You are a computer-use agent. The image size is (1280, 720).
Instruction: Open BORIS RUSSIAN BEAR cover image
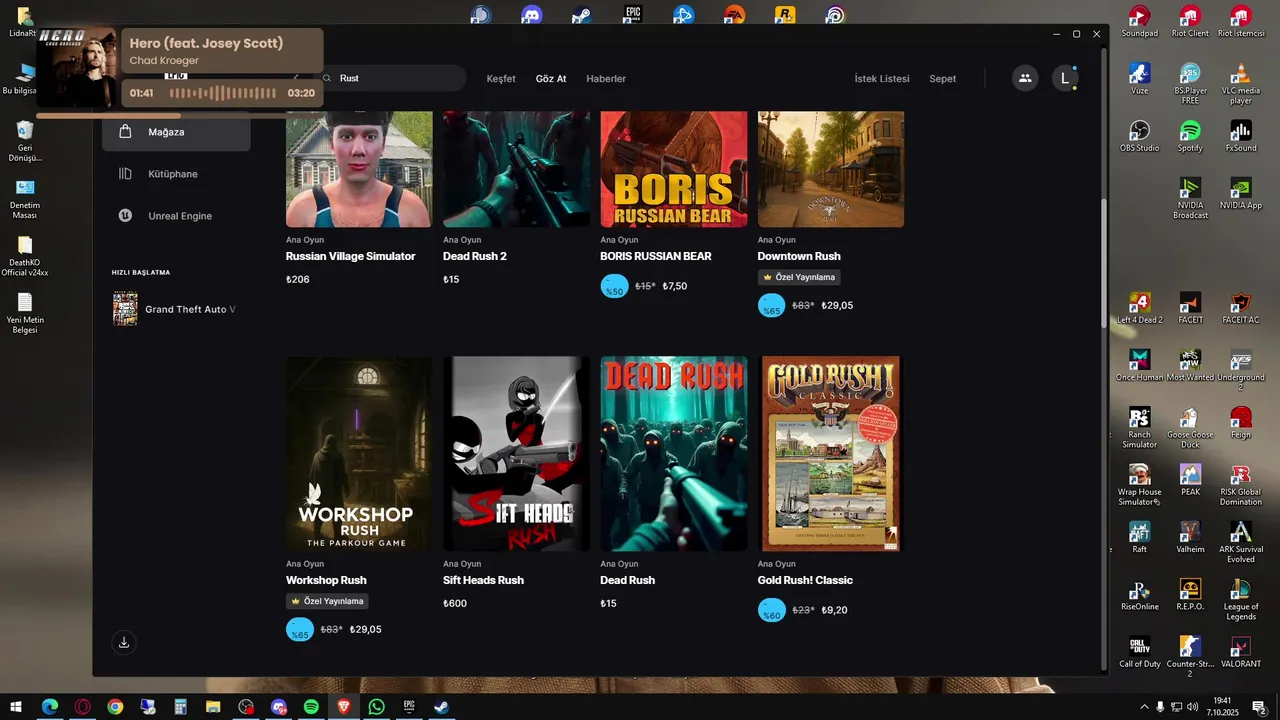tap(674, 169)
